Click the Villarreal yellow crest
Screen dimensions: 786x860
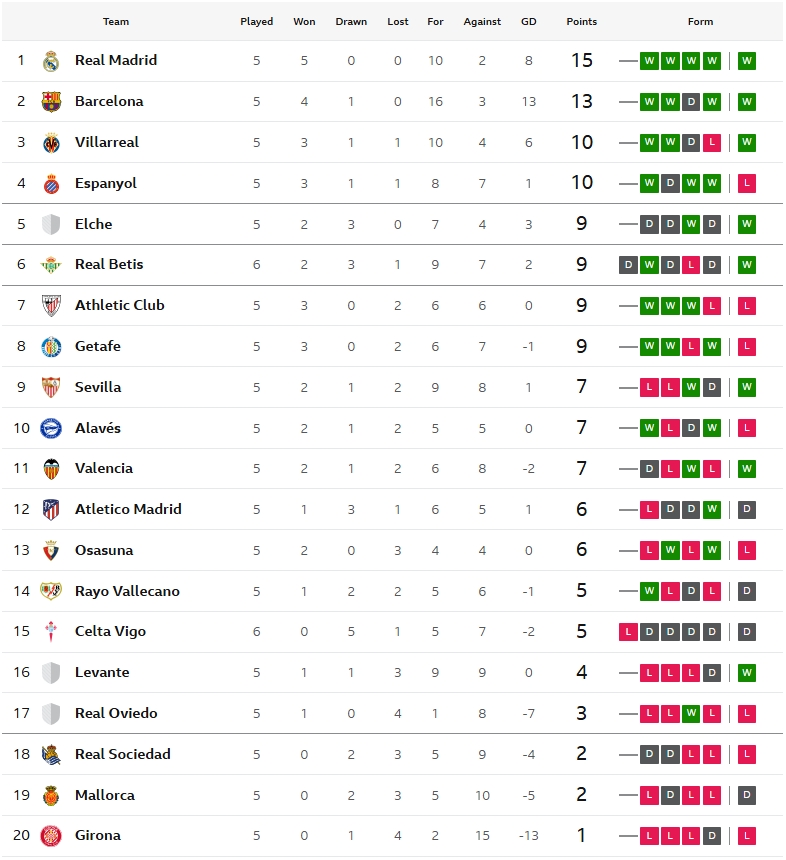(51, 143)
